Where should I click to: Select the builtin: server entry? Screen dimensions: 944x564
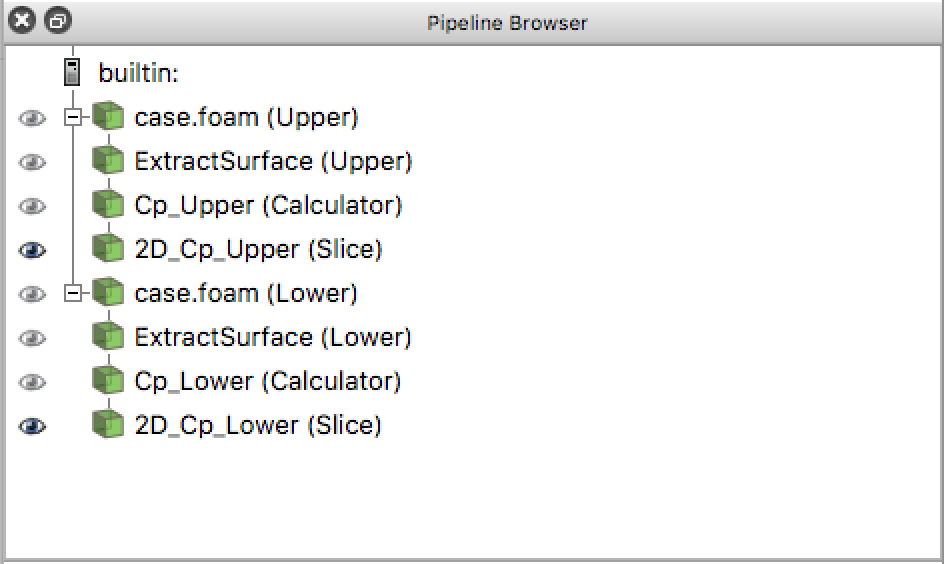[x=138, y=73]
